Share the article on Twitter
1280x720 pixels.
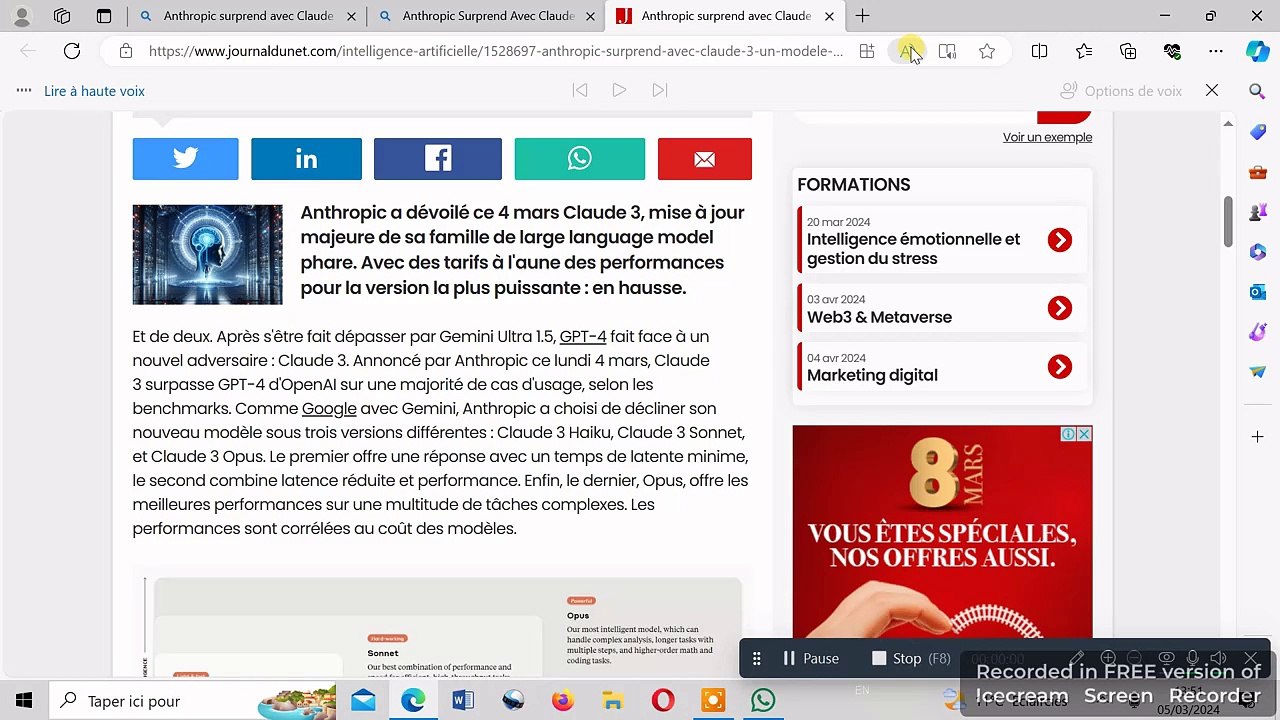pos(185,159)
